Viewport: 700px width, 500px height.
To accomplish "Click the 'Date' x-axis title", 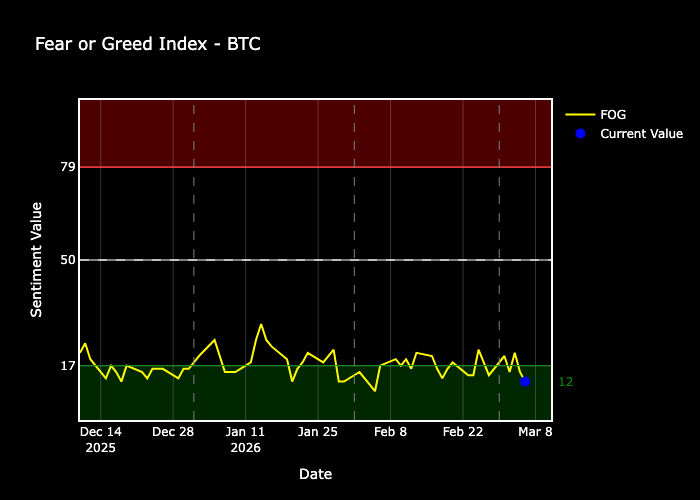I will point(315,474).
